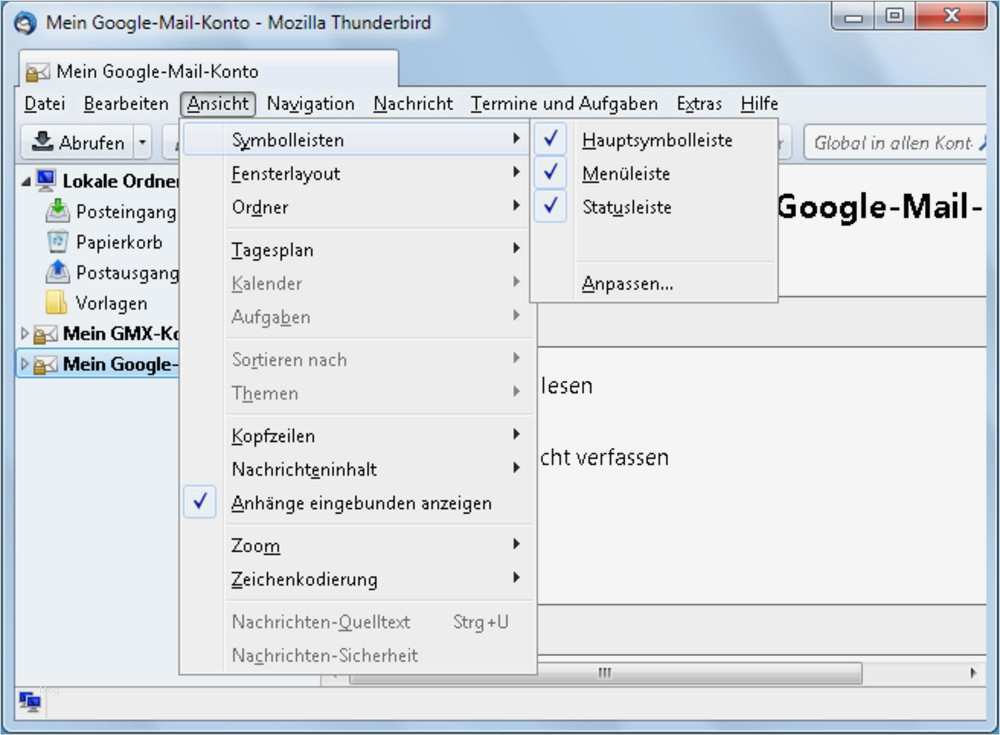Maximize the Thunderbird window
This screenshot has height=735, width=1000.
pyautogui.click(x=894, y=17)
